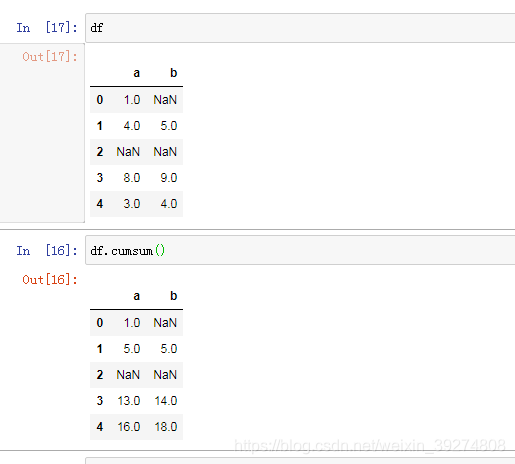Screen dimensions: 515x464
Task: Select NaN in row 2 column a of Out[17]
Action: pos(128,152)
